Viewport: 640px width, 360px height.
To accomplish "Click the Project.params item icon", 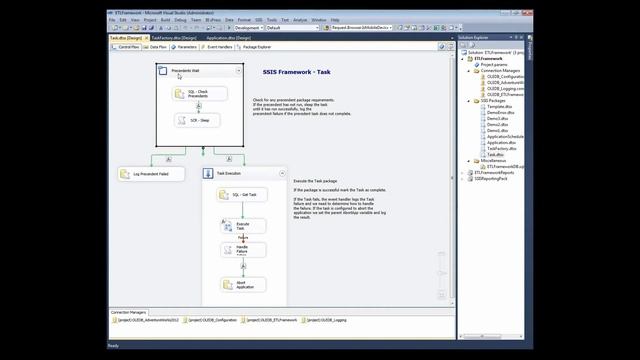I will click(x=476, y=64).
